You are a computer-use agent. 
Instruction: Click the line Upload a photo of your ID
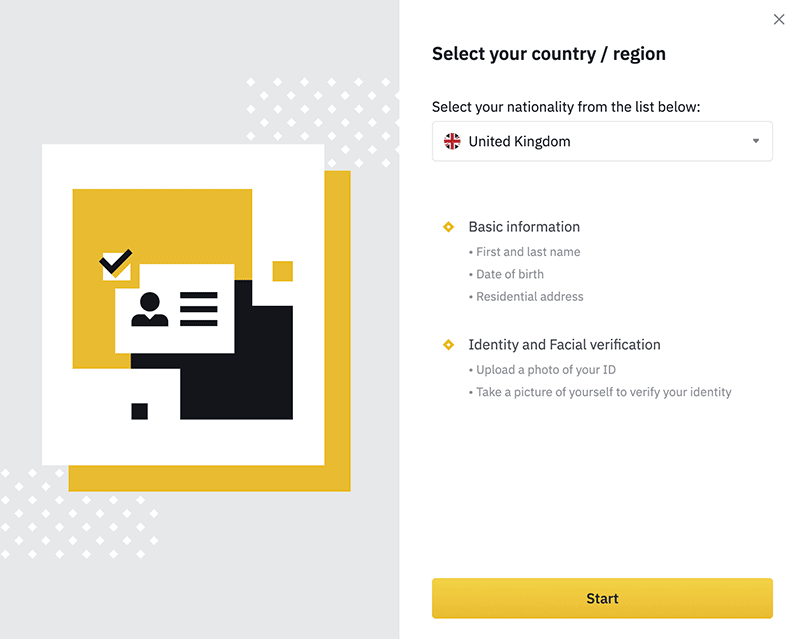pyautogui.click(x=543, y=369)
